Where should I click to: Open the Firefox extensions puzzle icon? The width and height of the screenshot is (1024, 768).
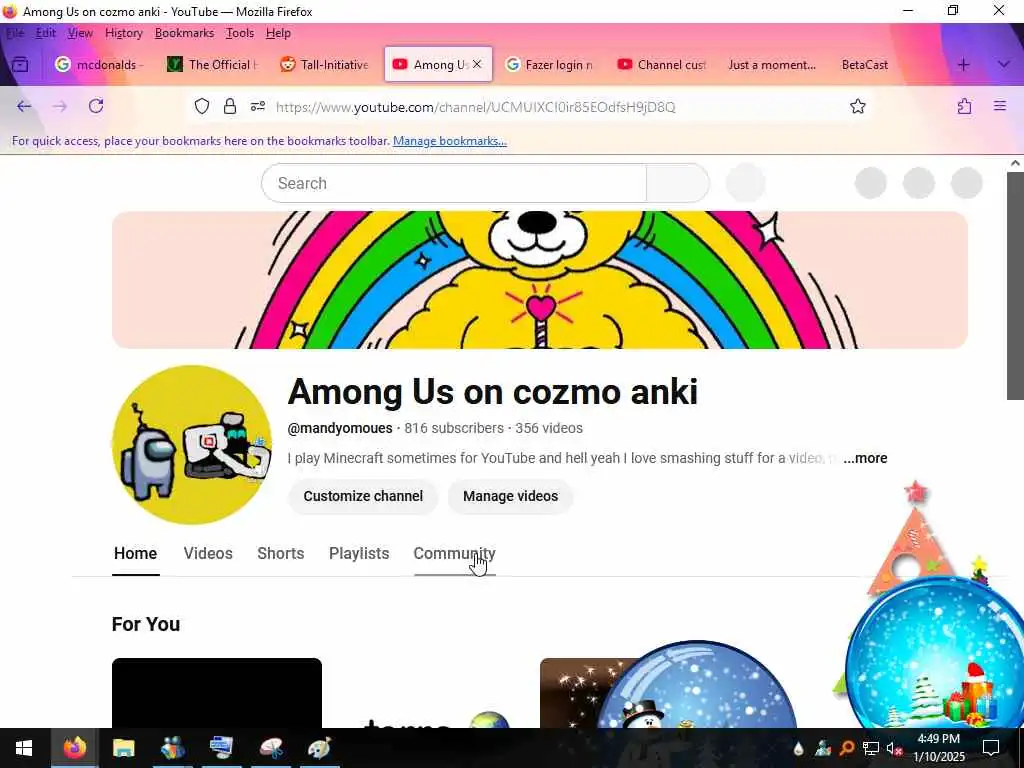click(964, 106)
